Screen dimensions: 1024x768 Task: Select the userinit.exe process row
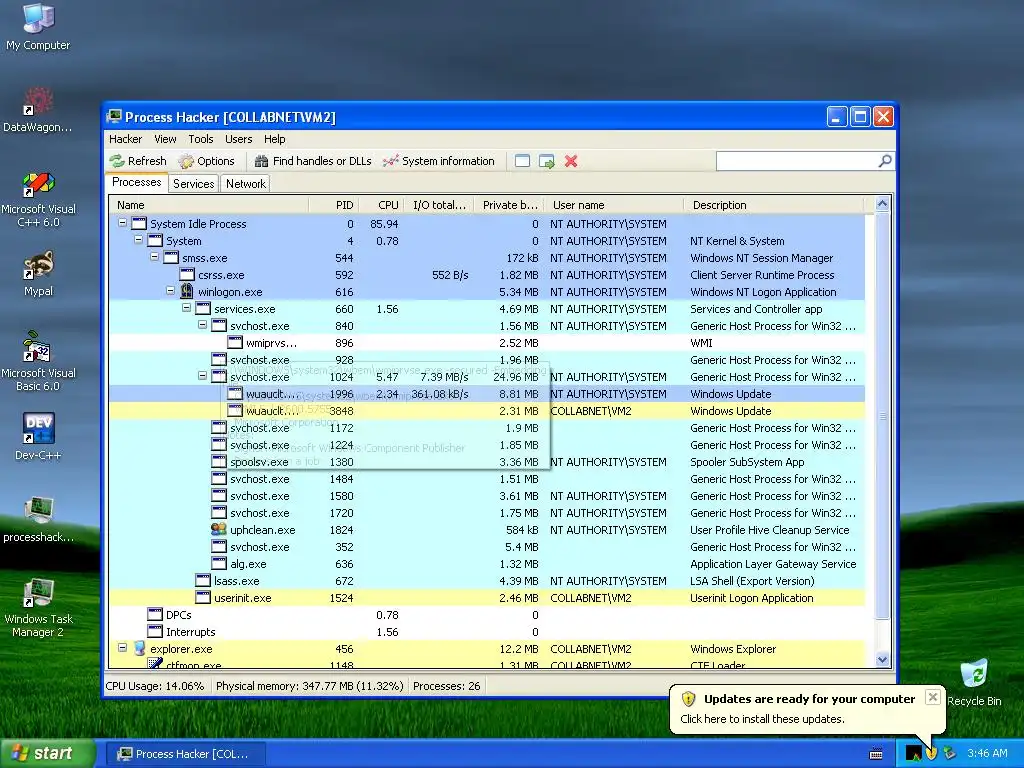tap(487, 598)
